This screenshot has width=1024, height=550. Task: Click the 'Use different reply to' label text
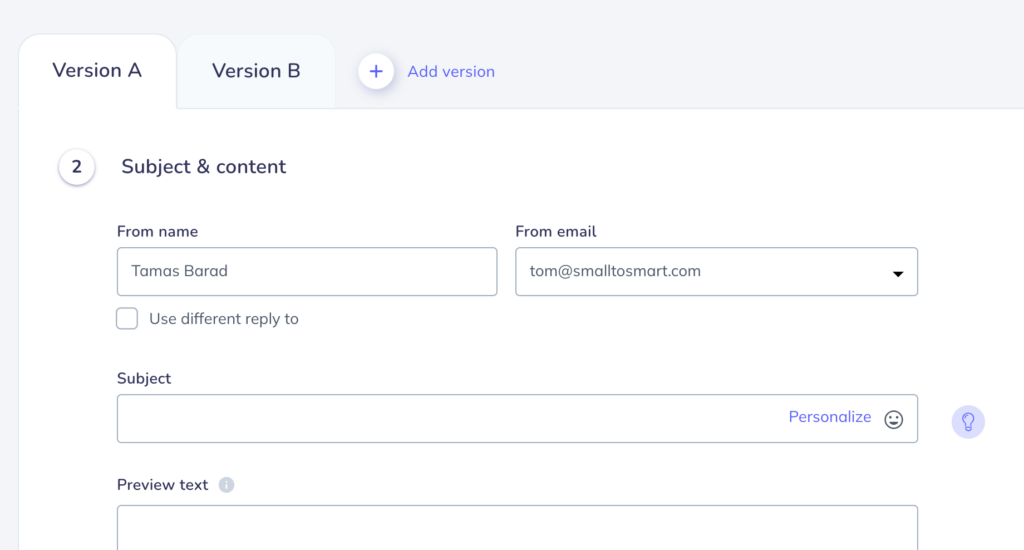point(224,319)
